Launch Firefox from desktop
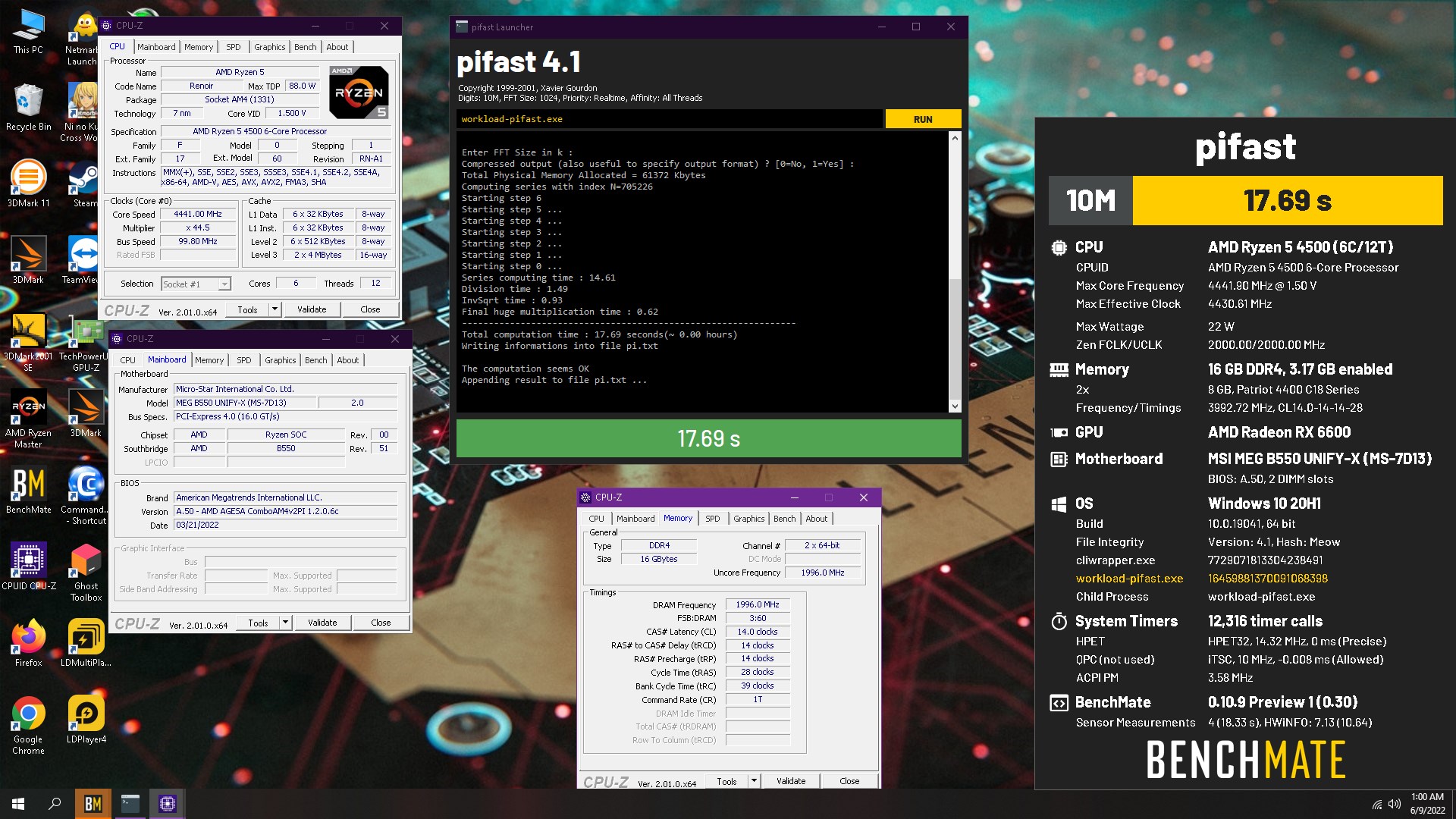Screen dimensions: 1456x819 (x=28, y=643)
